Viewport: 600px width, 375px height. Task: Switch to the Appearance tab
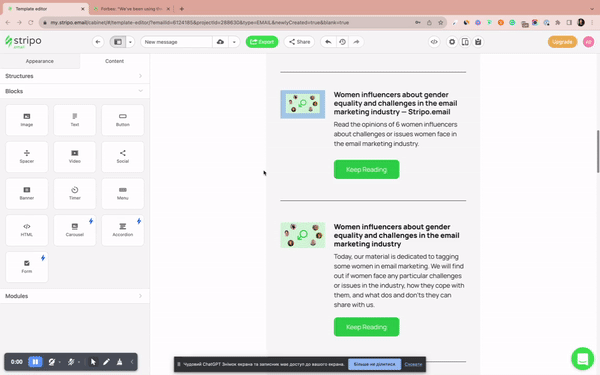tap(40, 61)
